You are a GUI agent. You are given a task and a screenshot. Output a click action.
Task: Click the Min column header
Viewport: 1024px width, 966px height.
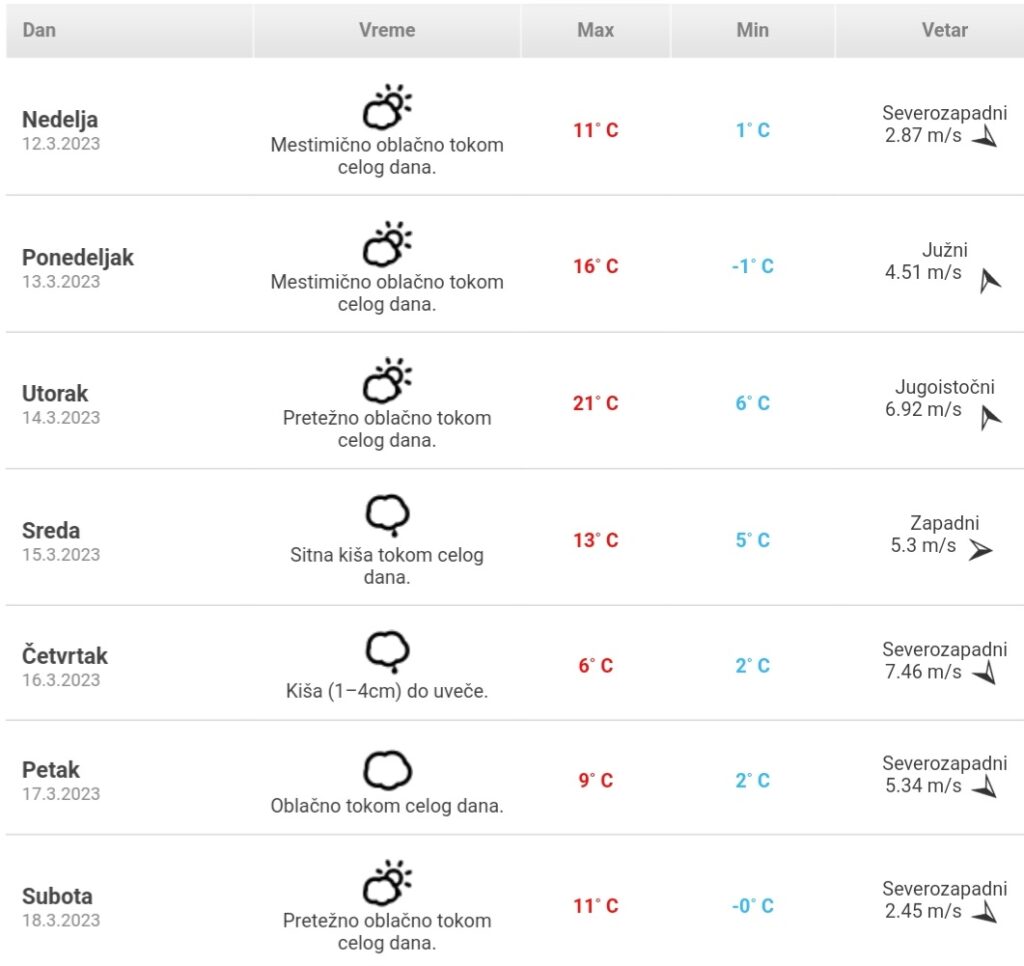[752, 30]
